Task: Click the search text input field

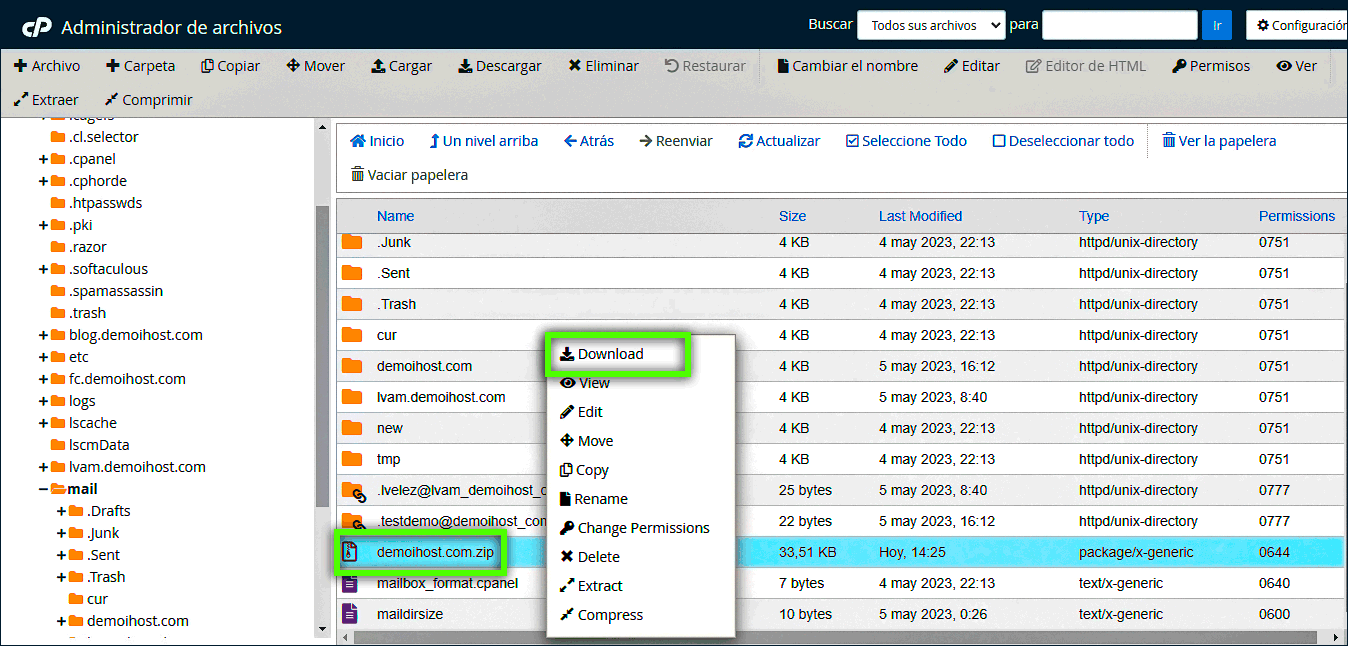Action: [1119, 26]
